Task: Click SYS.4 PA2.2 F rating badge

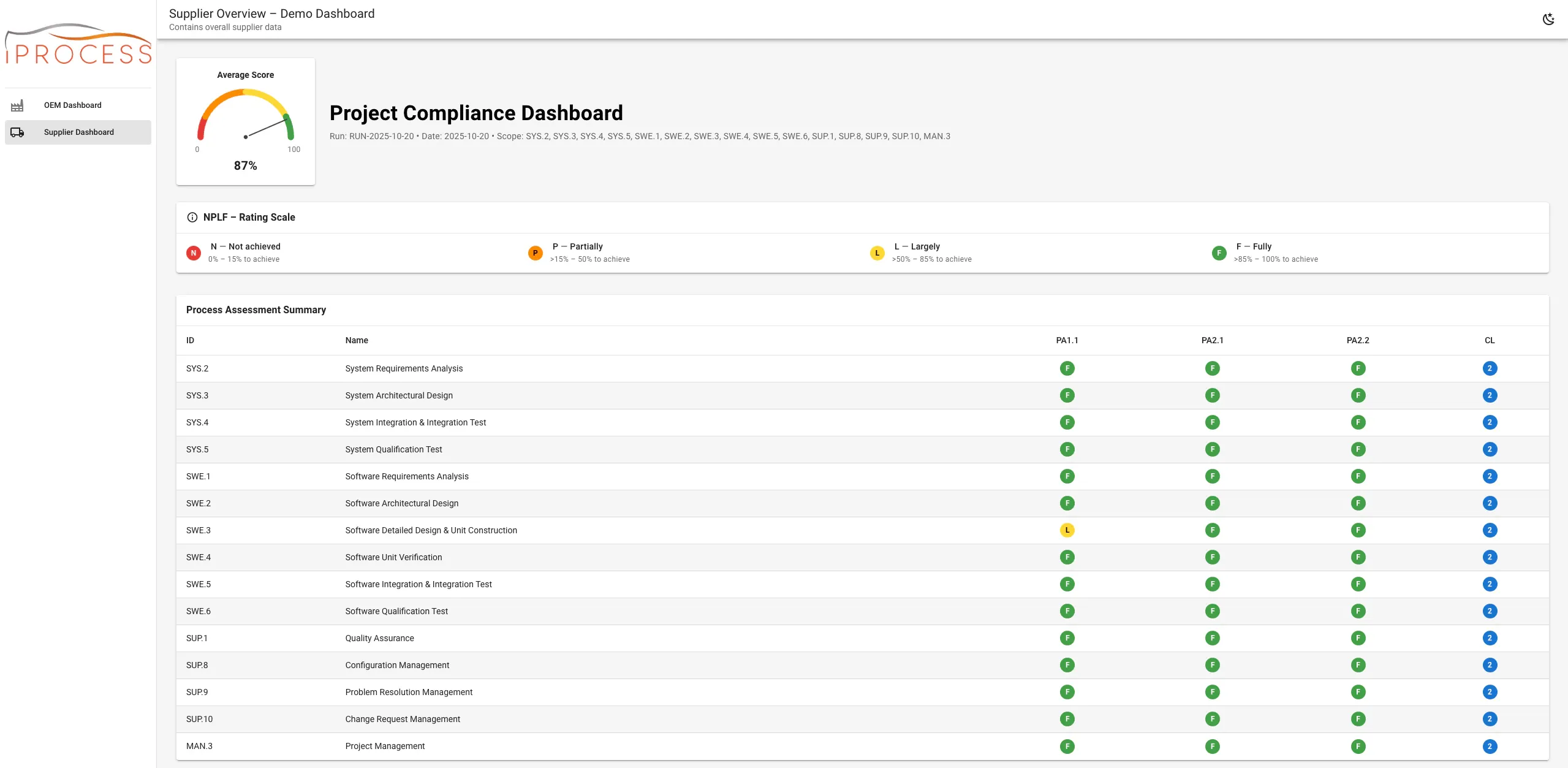Action: [x=1358, y=422]
